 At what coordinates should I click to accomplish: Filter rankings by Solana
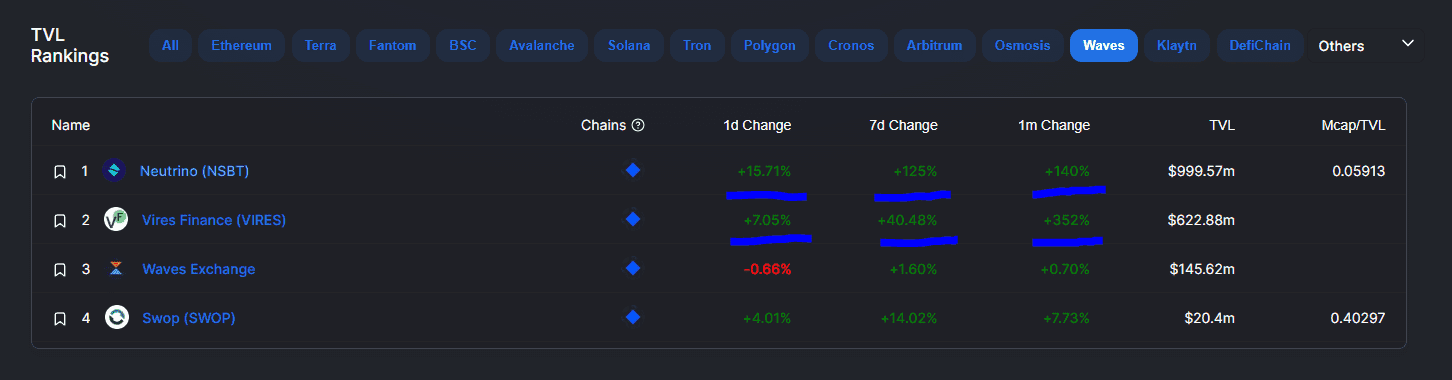pos(628,45)
